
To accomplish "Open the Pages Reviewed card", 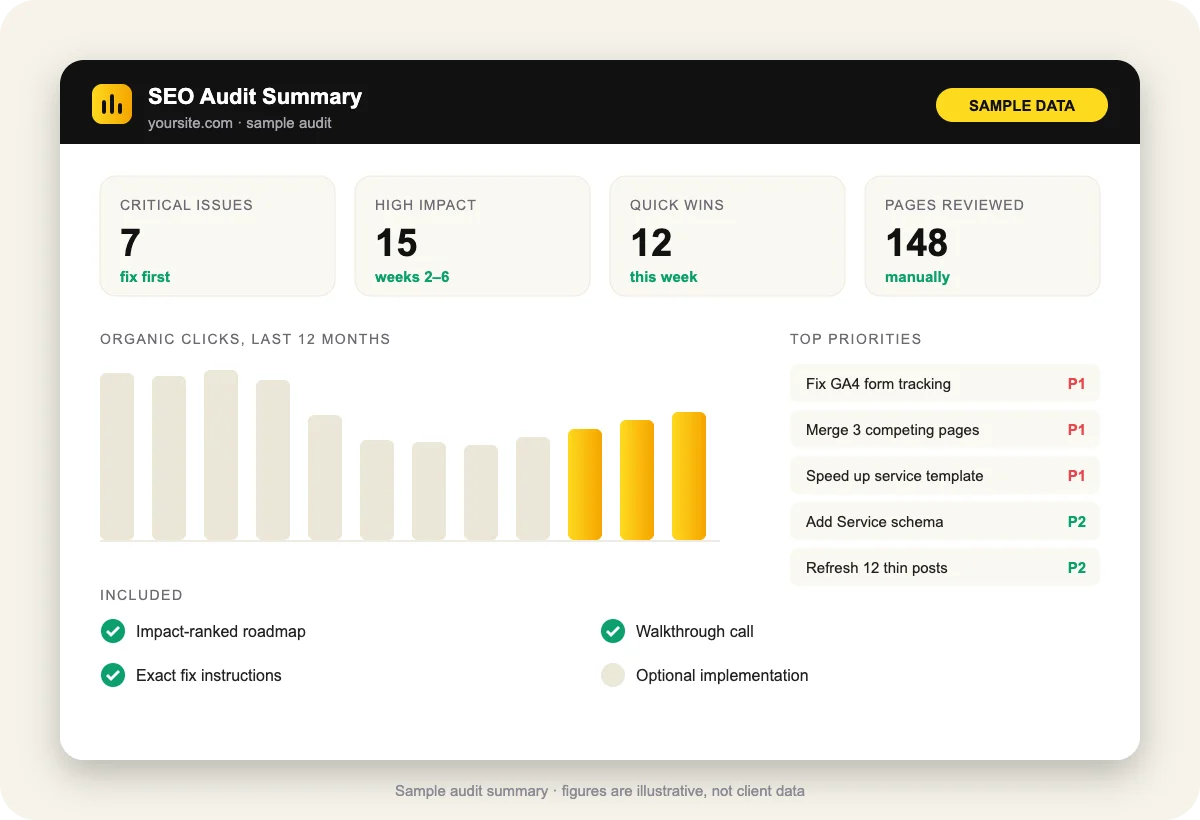I will tap(982, 236).
